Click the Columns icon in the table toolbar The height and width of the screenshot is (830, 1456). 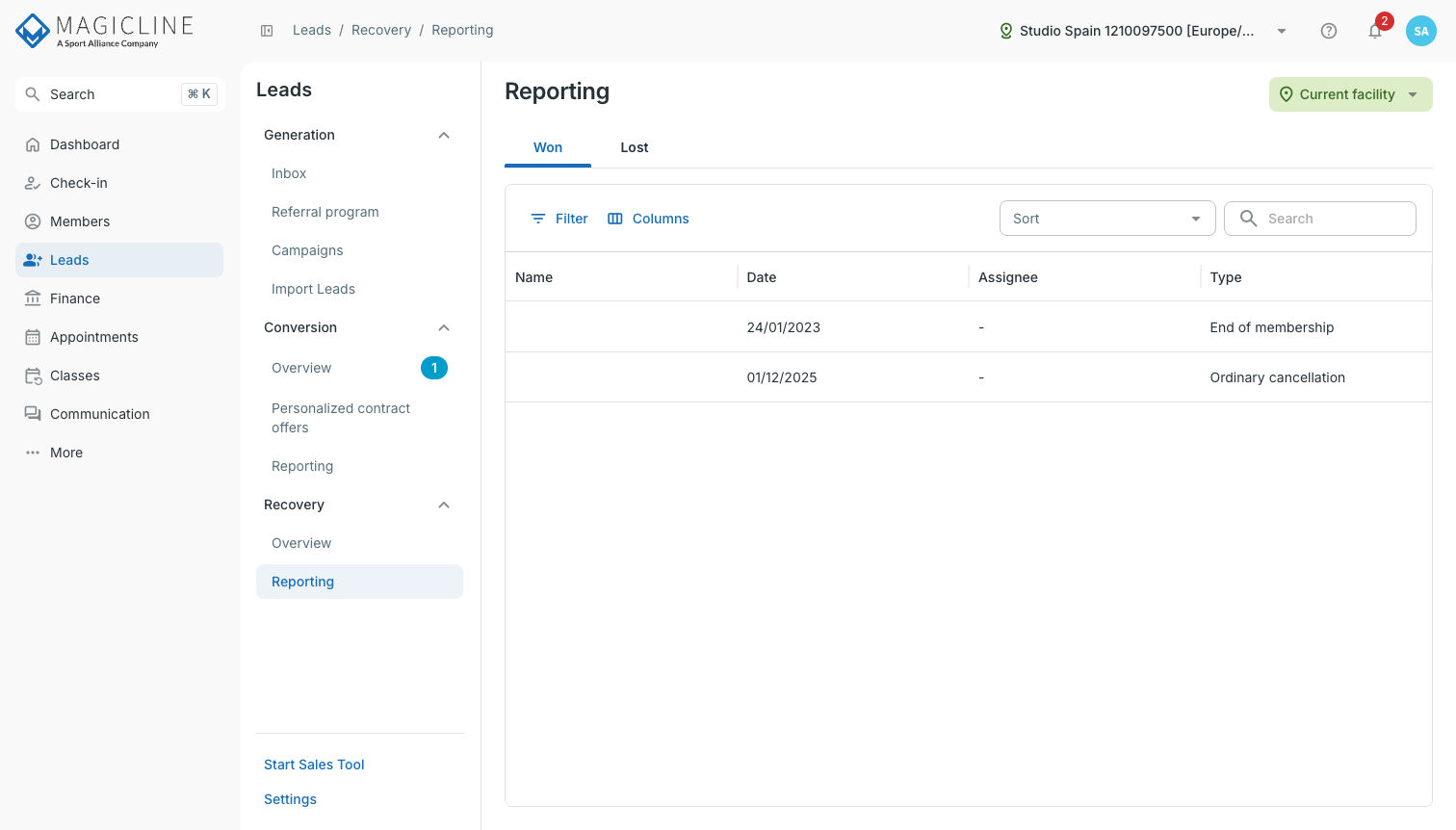615,219
